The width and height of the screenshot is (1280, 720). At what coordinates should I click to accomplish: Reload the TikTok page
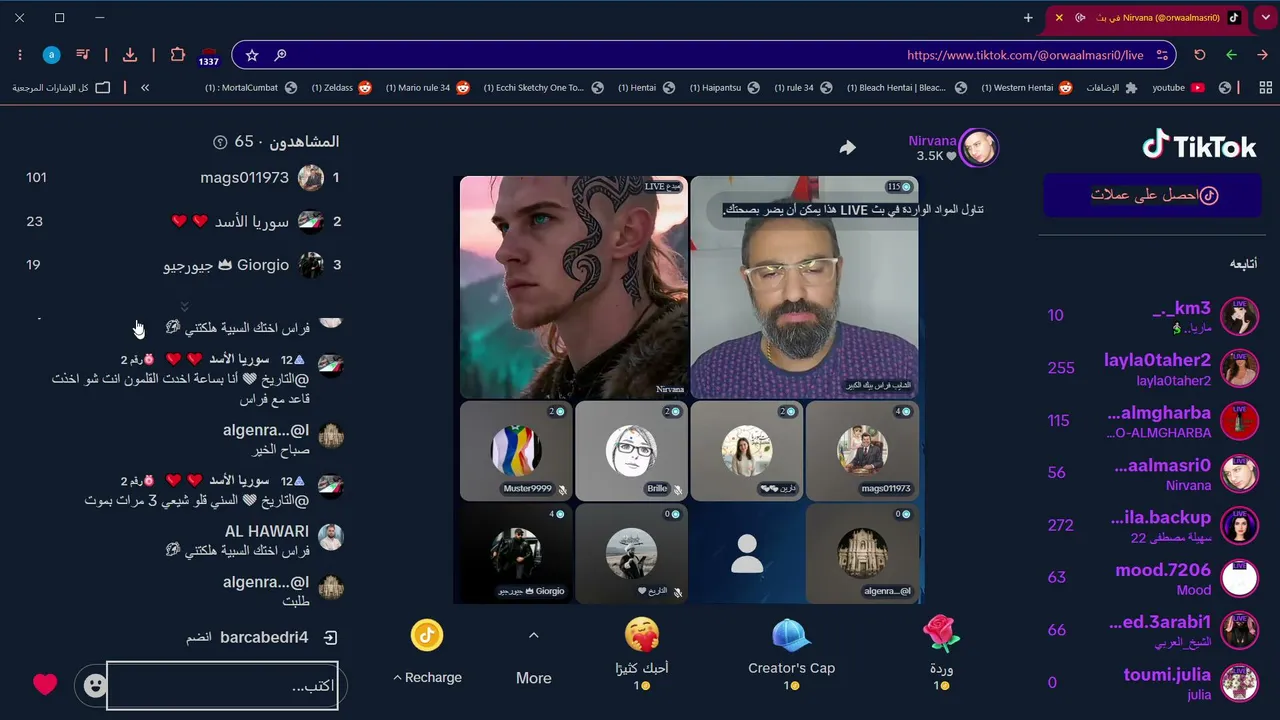coord(1200,55)
